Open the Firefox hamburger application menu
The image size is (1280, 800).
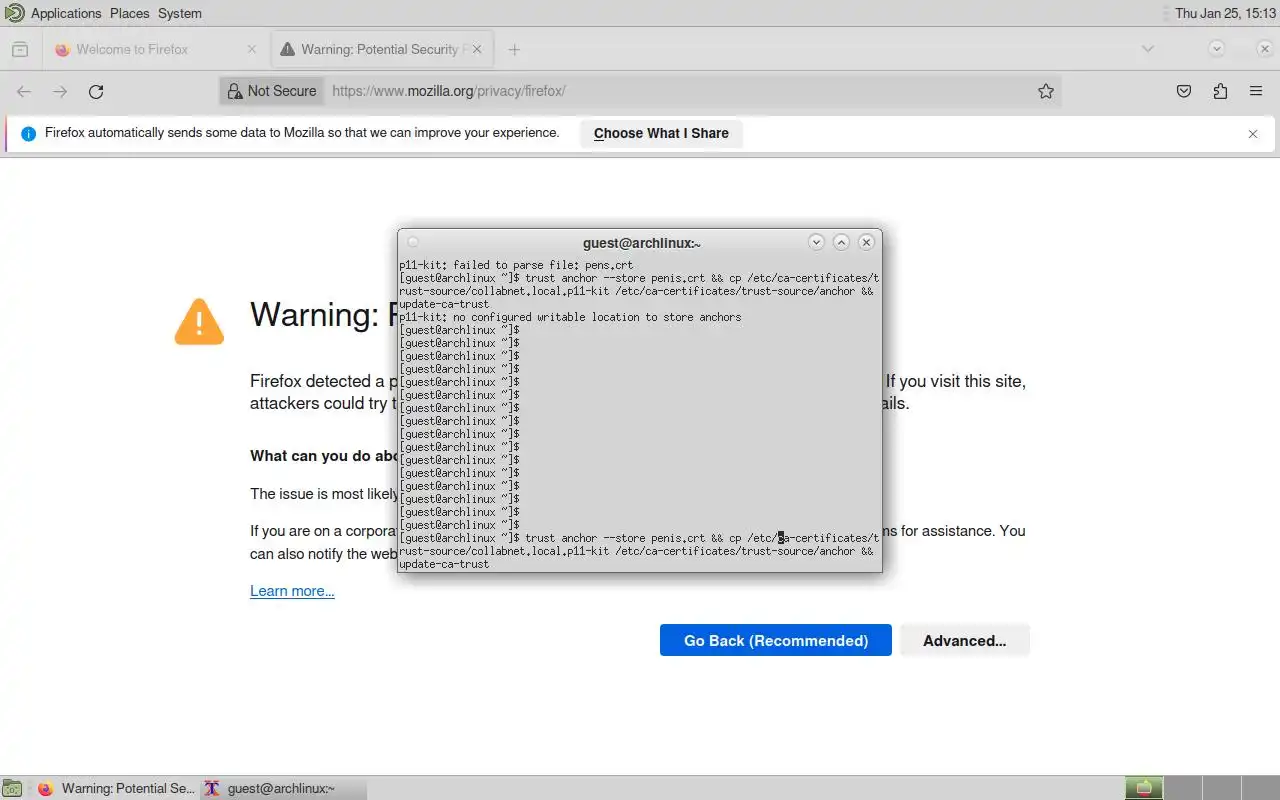1256,91
